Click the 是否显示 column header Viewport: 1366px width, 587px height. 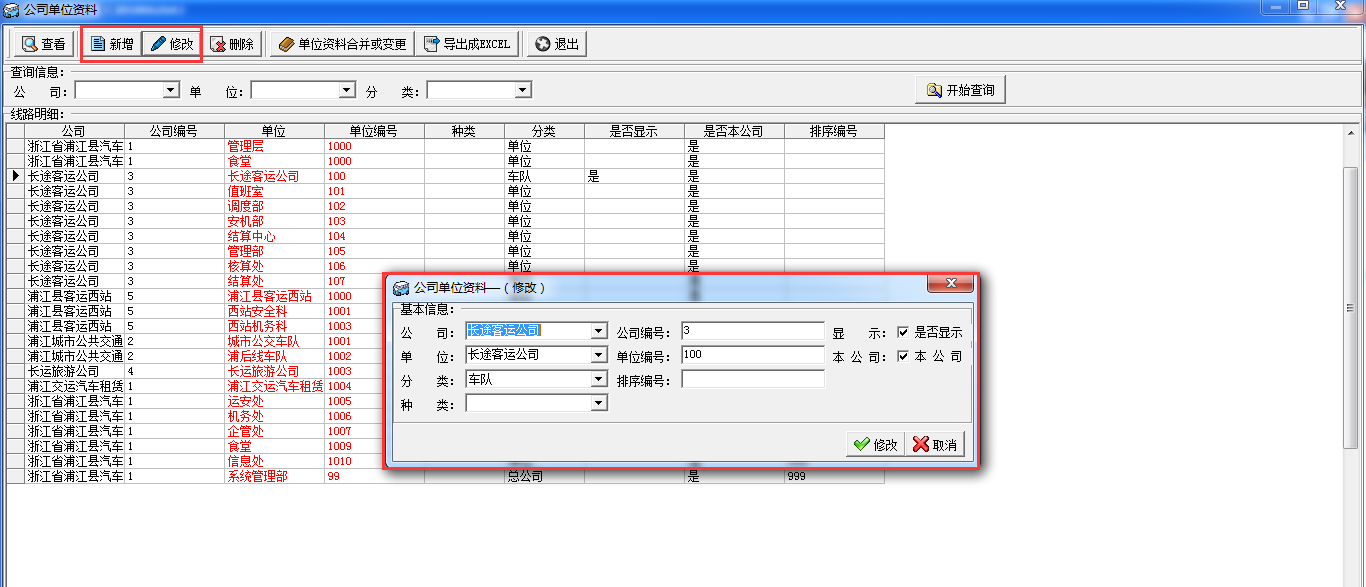point(634,131)
